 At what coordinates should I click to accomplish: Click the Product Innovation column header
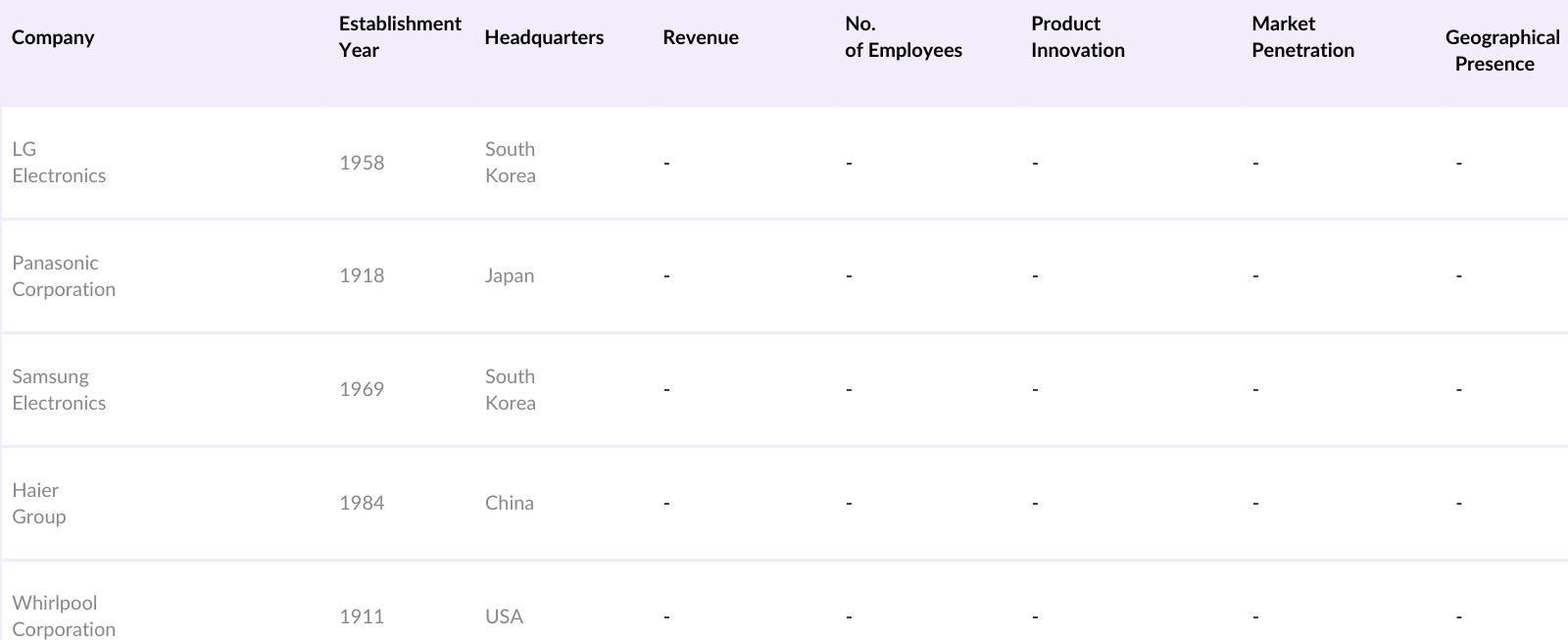(1077, 37)
